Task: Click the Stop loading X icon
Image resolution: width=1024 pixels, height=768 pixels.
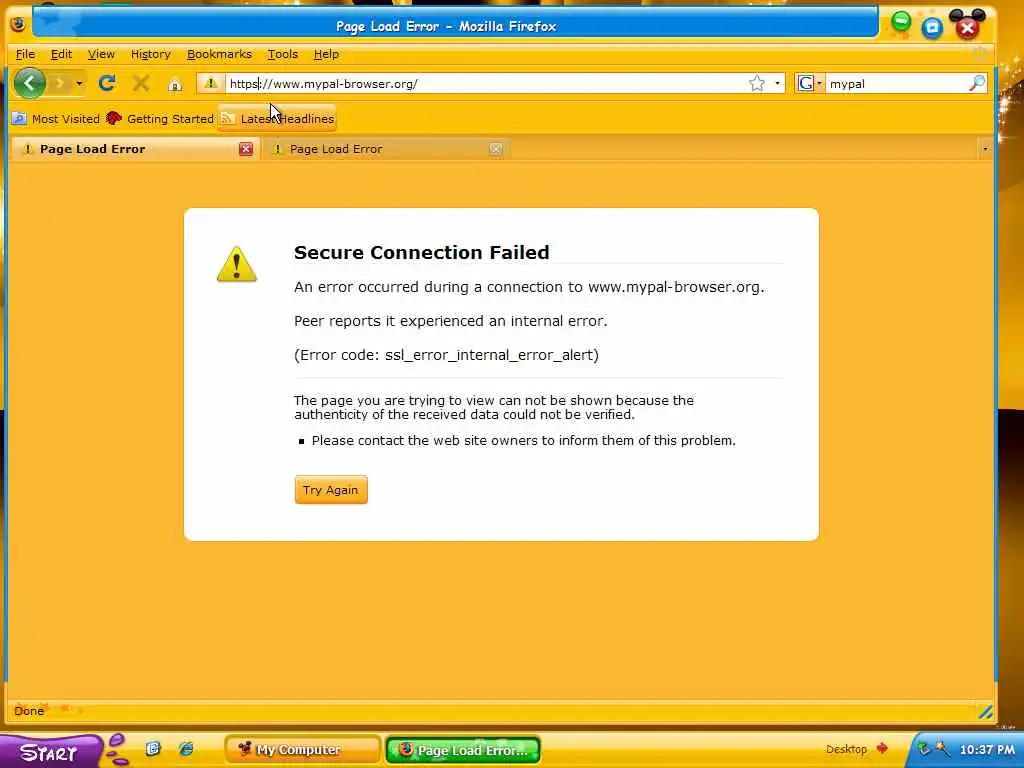Action: 141,83
